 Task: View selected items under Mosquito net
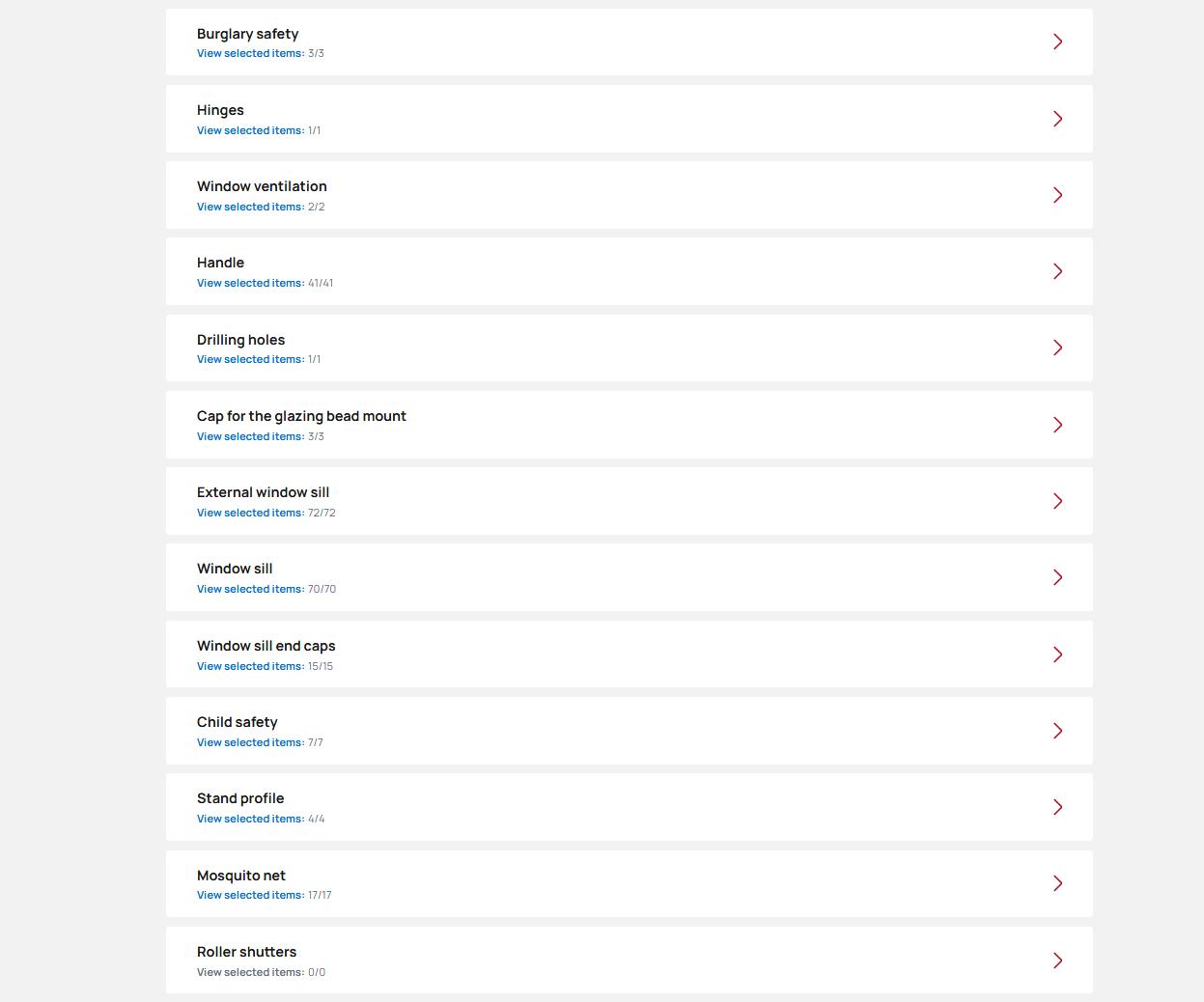[x=250, y=896]
